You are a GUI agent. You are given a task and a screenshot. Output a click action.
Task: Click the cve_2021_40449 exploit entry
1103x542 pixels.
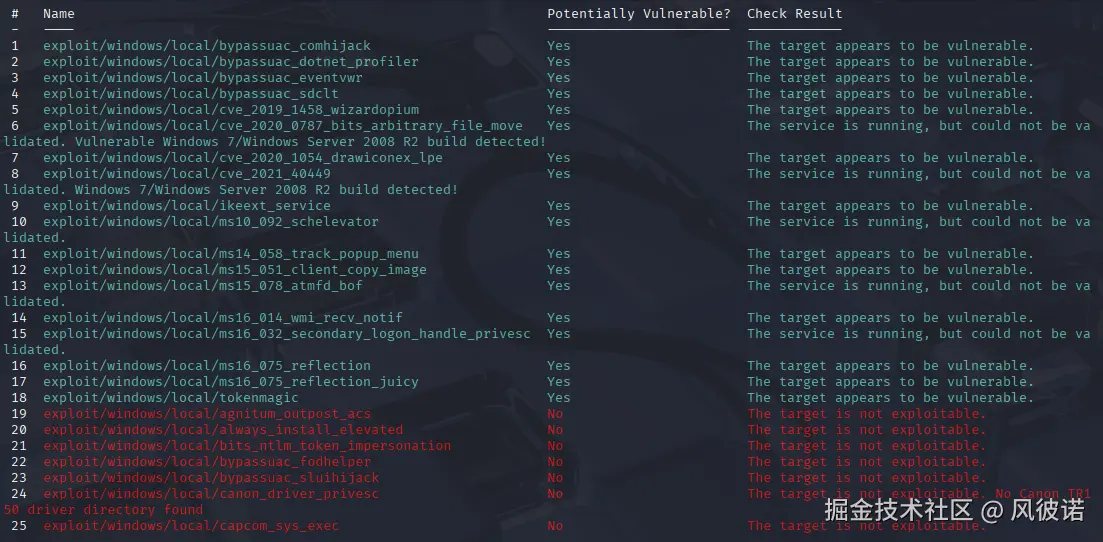[x=187, y=174]
